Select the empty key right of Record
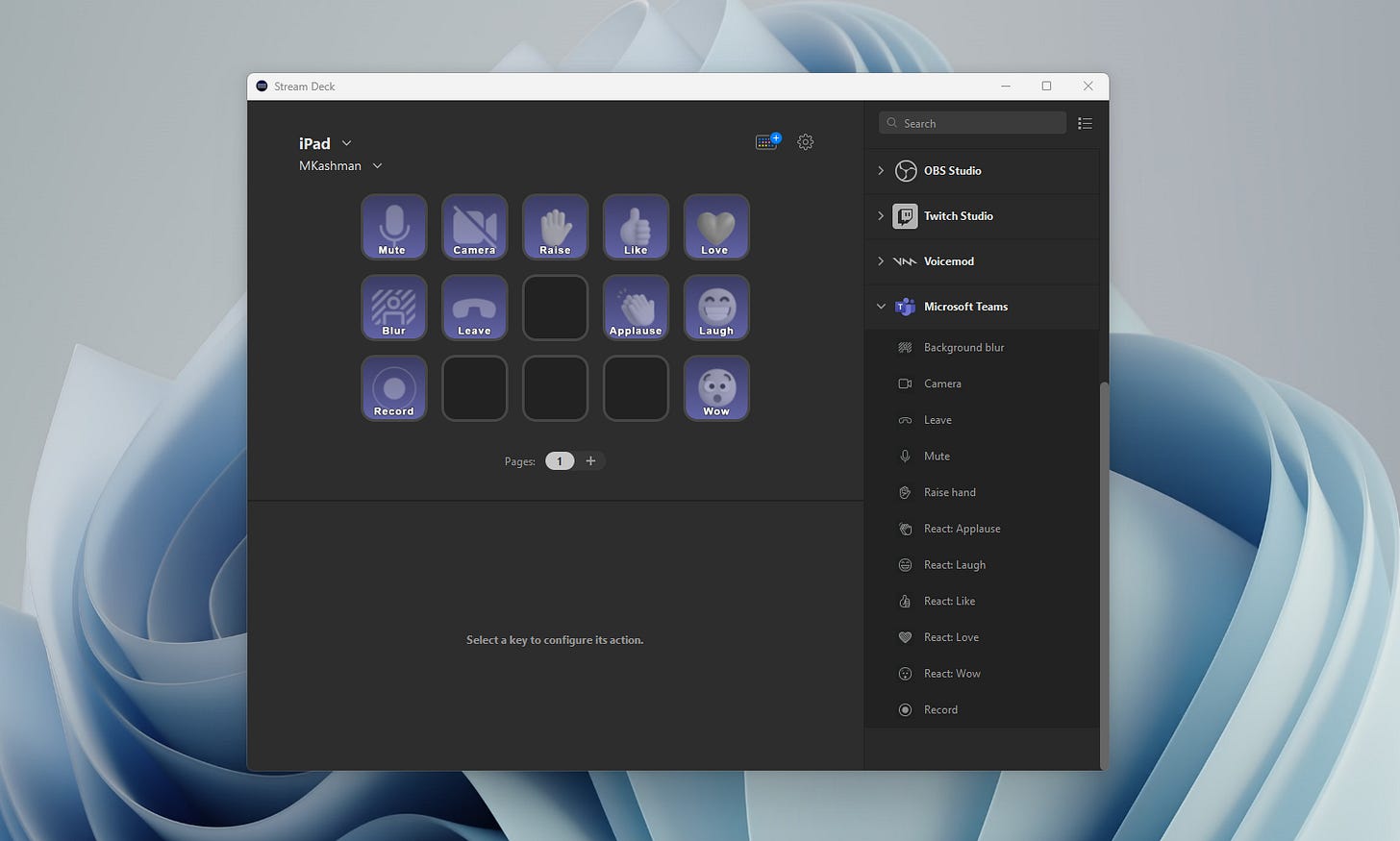Viewport: 1400px width, 841px height. pyautogui.click(x=474, y=388)
